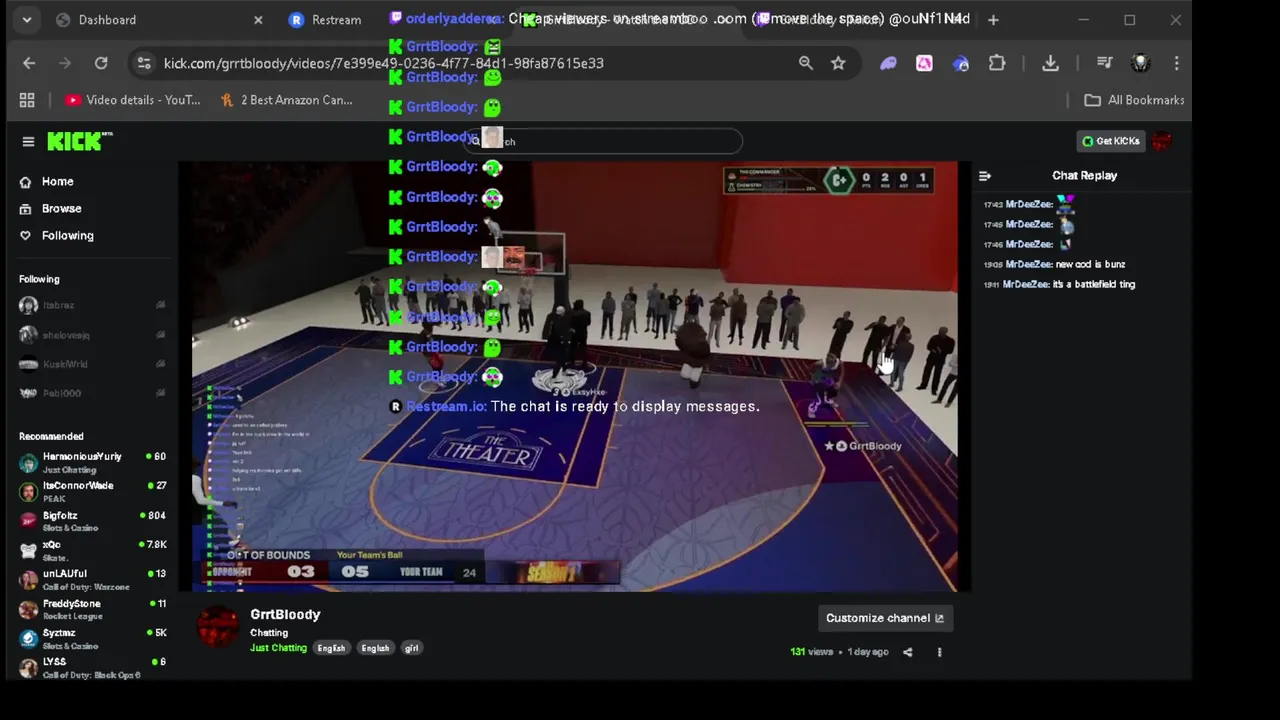Viewport: 1280px width, 720px height.
Task: Open video more-options three dots
Action: (939, 652)
